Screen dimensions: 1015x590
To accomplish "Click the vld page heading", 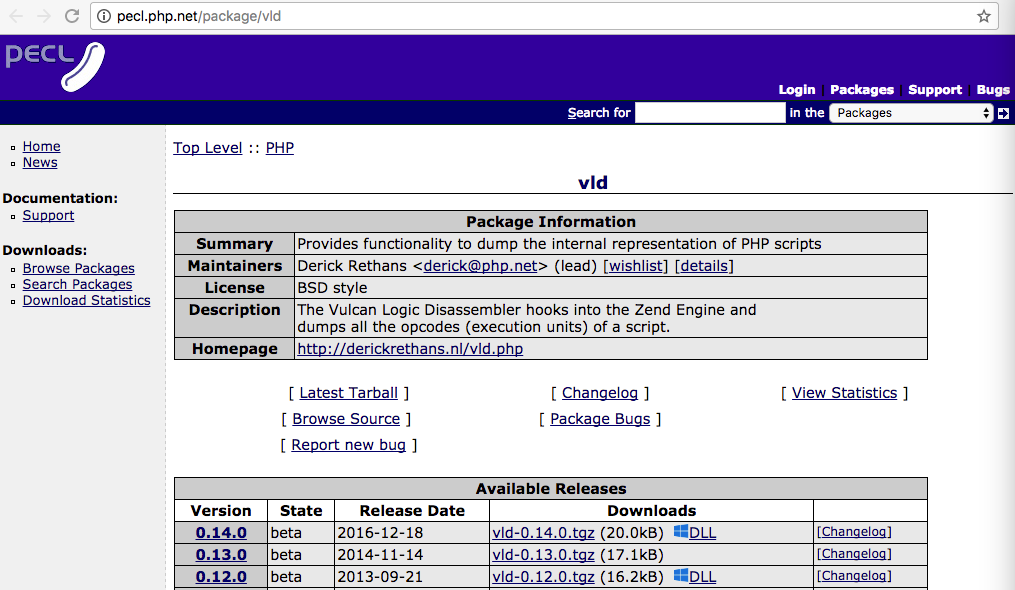I will [593, 183].
